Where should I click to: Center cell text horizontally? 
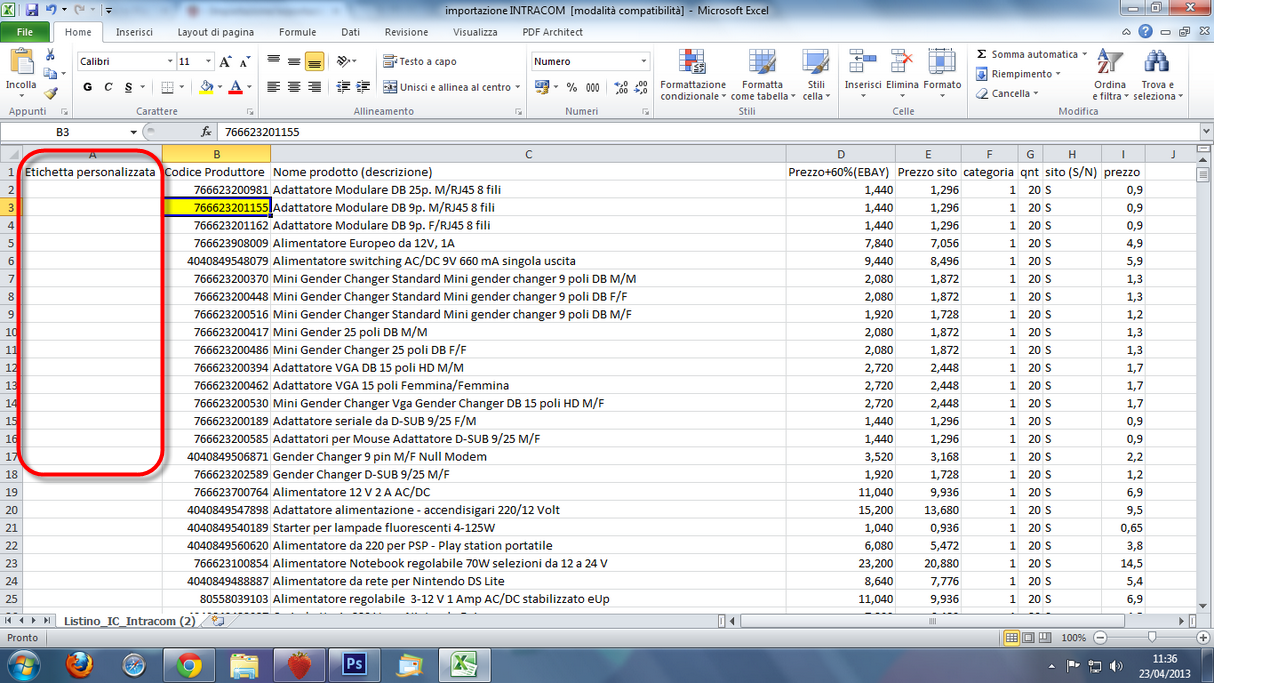click(x=294, y=87)
